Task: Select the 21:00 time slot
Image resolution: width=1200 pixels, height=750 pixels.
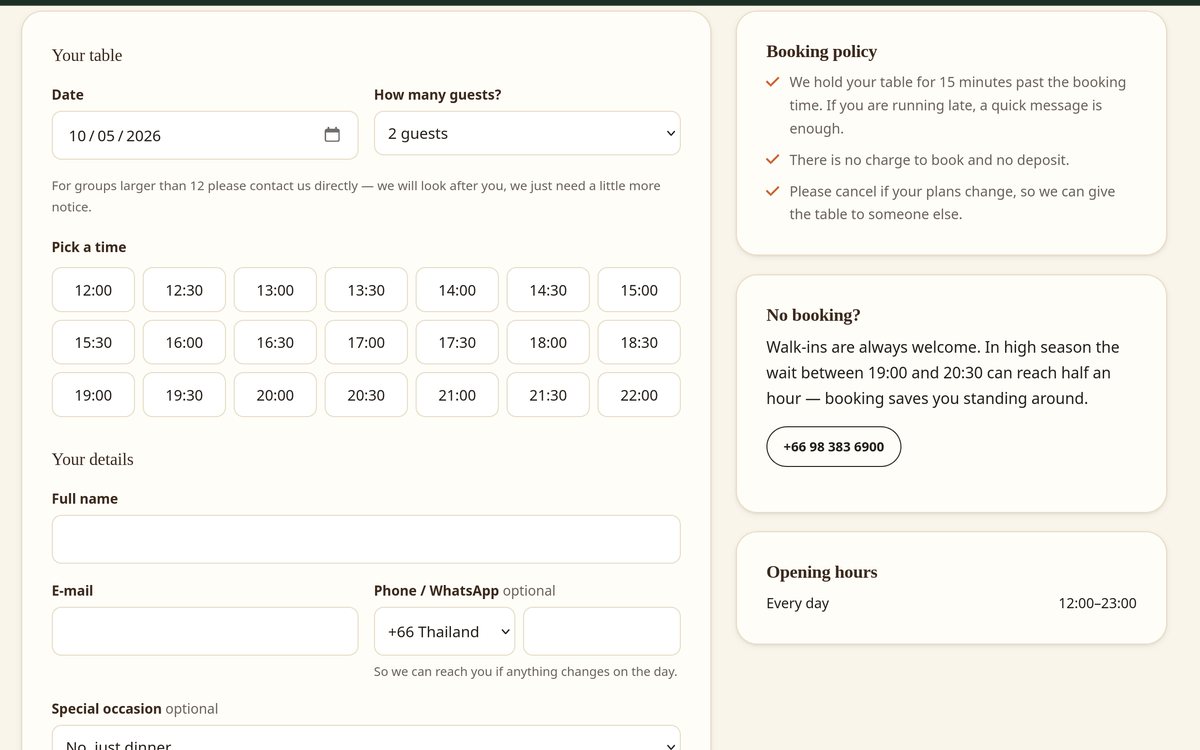Action: tap(457, 395)
